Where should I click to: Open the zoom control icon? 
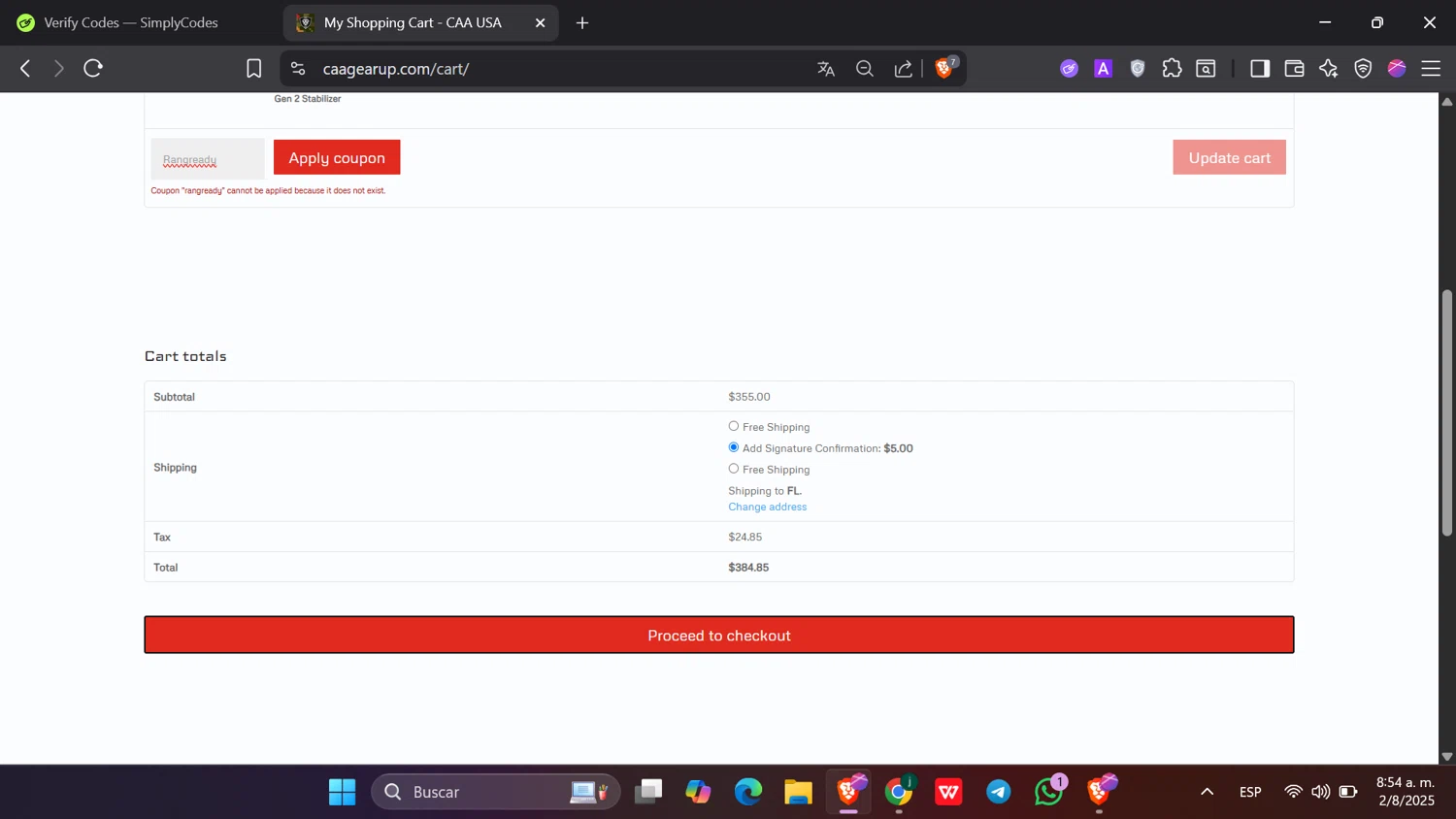click(x=865, y=69)
